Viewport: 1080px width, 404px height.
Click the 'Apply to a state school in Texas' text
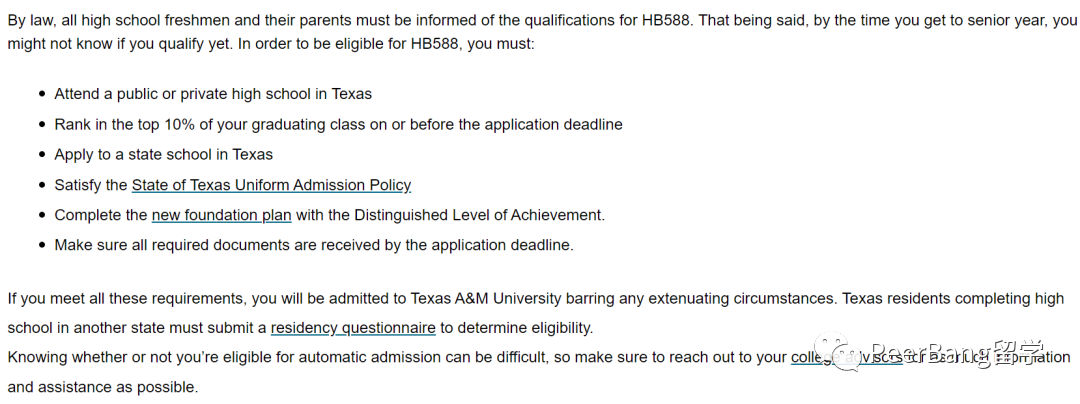(163, 155)
